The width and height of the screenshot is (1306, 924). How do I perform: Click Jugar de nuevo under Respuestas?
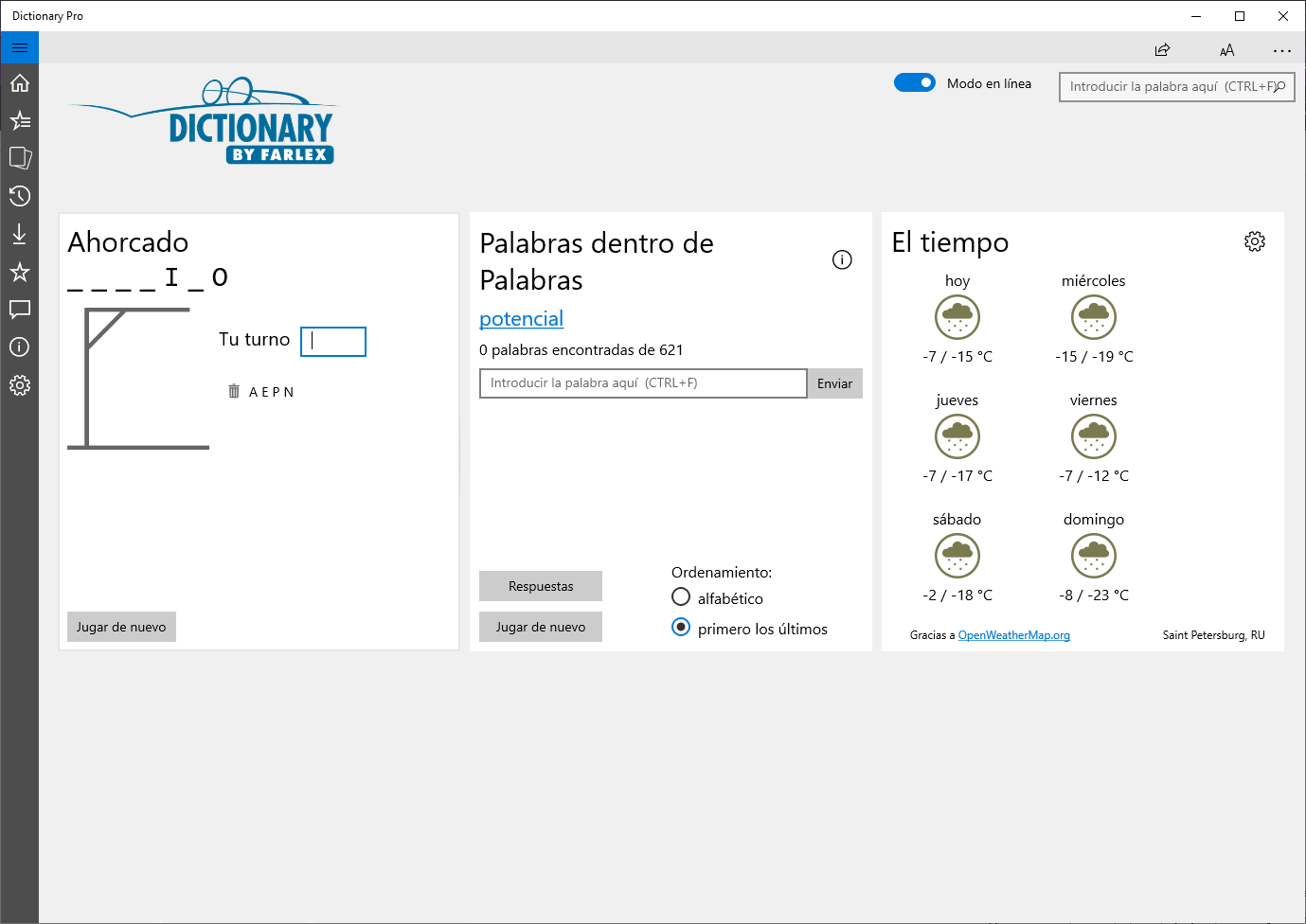[x=541, y=627]
